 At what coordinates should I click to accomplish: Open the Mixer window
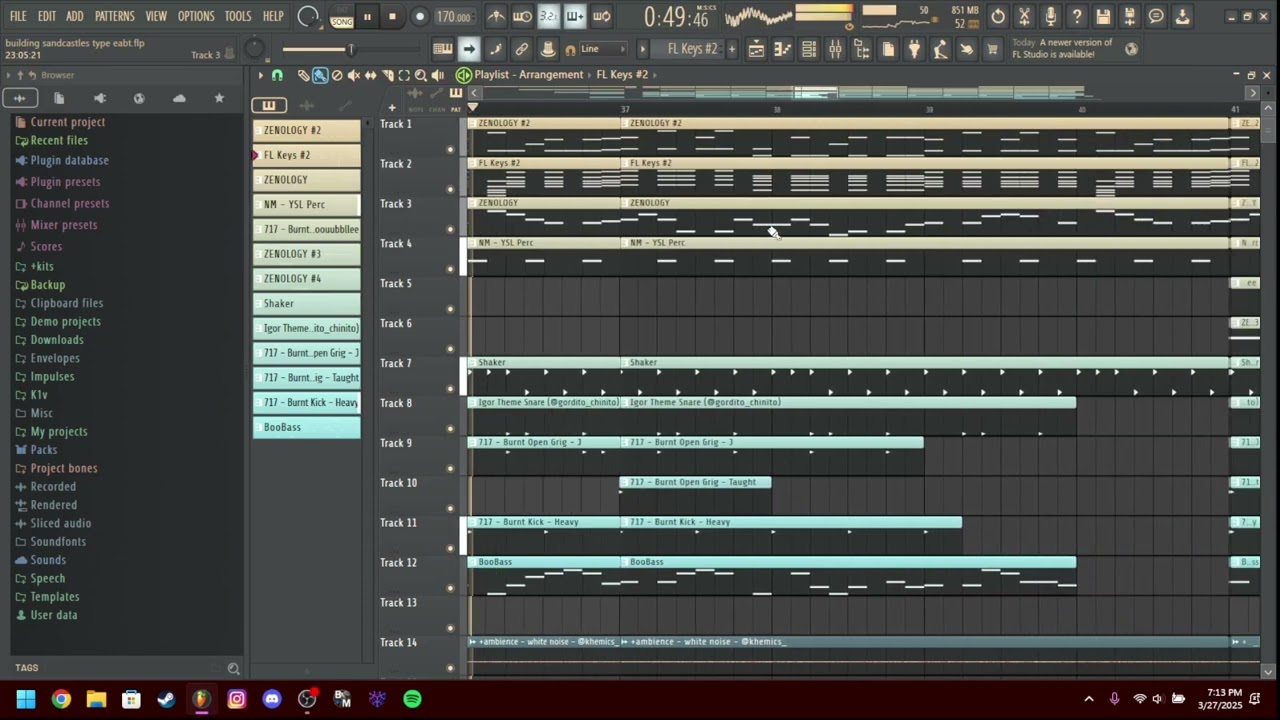pyautogui.click(x=835, y=49)
